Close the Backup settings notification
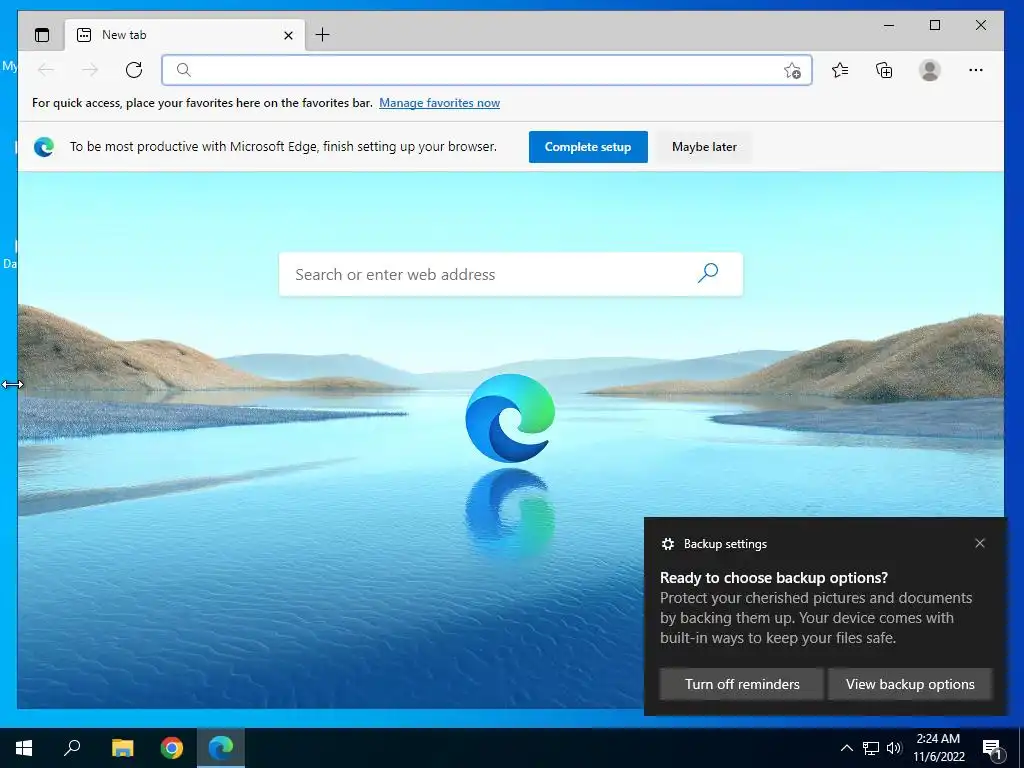This screenshot has height=768, width=1024. (980, 543)
